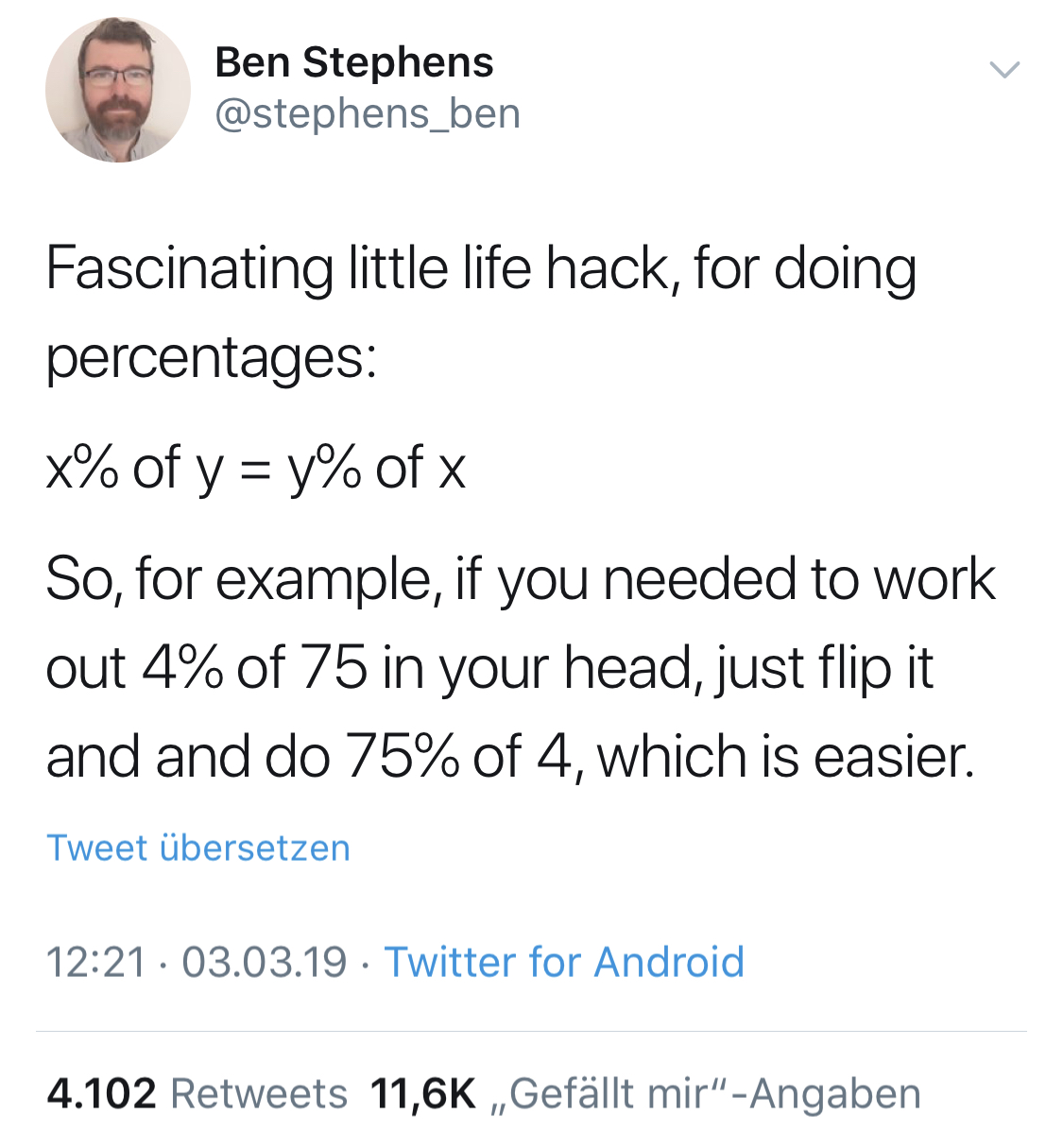Click the „Gefällt mir"-Angaben label
1063x1148 pixels.
(x=706, y=1093)
